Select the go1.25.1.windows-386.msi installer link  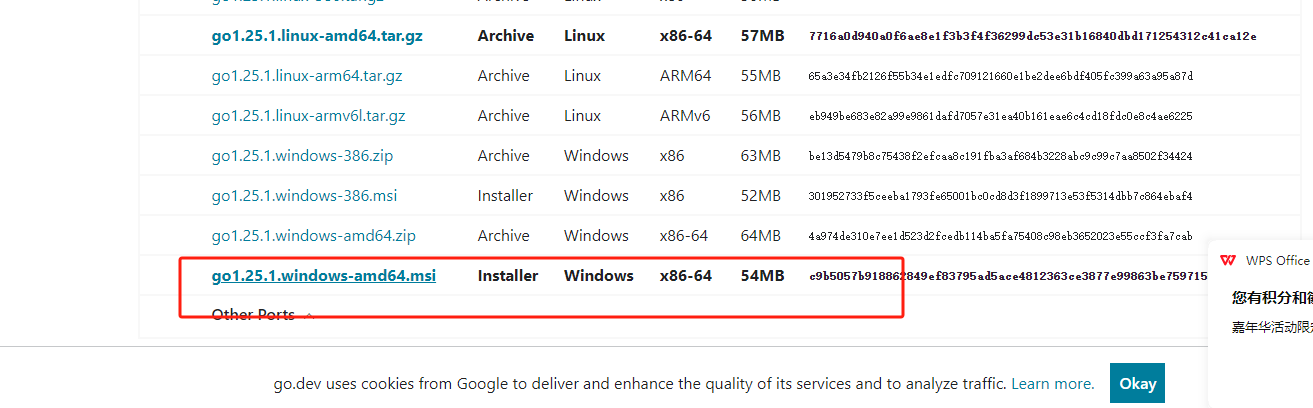304,196
